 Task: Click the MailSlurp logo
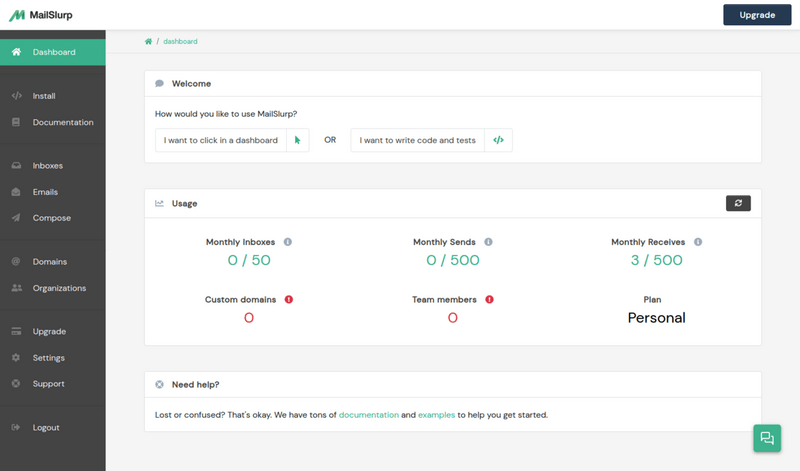point(42,15)
